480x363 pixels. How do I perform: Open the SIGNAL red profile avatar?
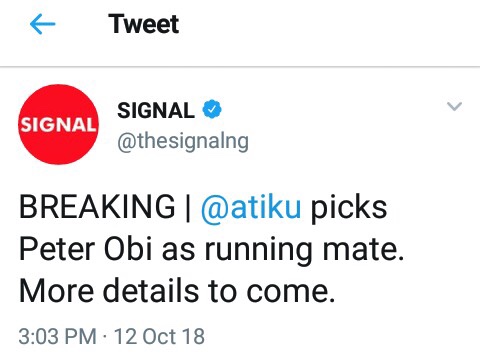tap(58, 124)
